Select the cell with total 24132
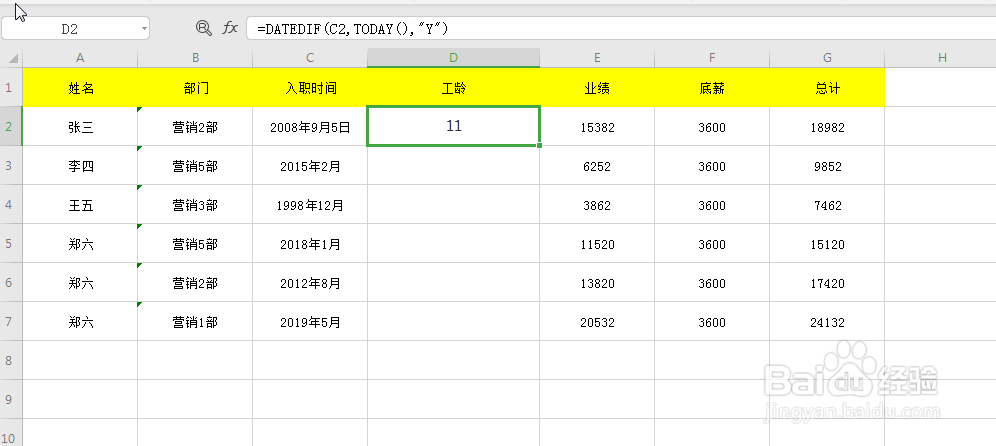The image size is (996, 446). [x=827, y=322]
